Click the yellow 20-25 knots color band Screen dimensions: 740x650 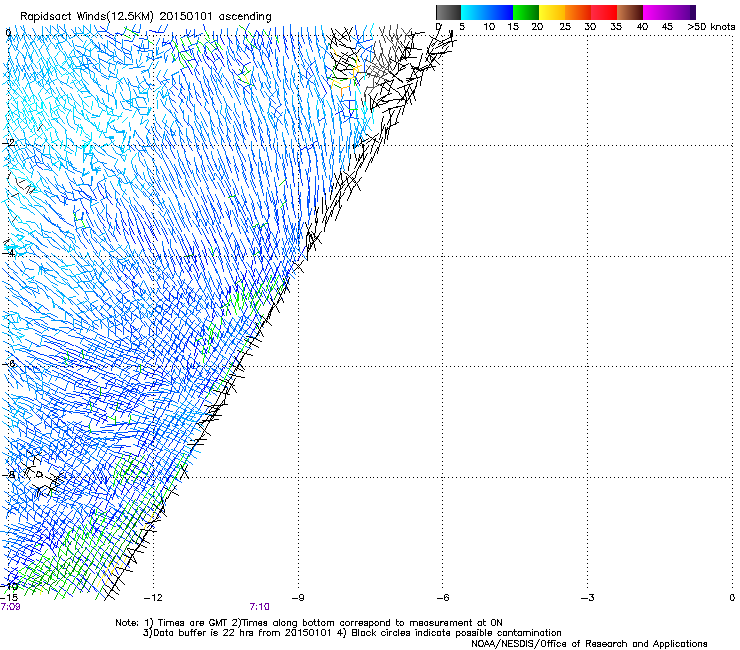coord(552,12)
